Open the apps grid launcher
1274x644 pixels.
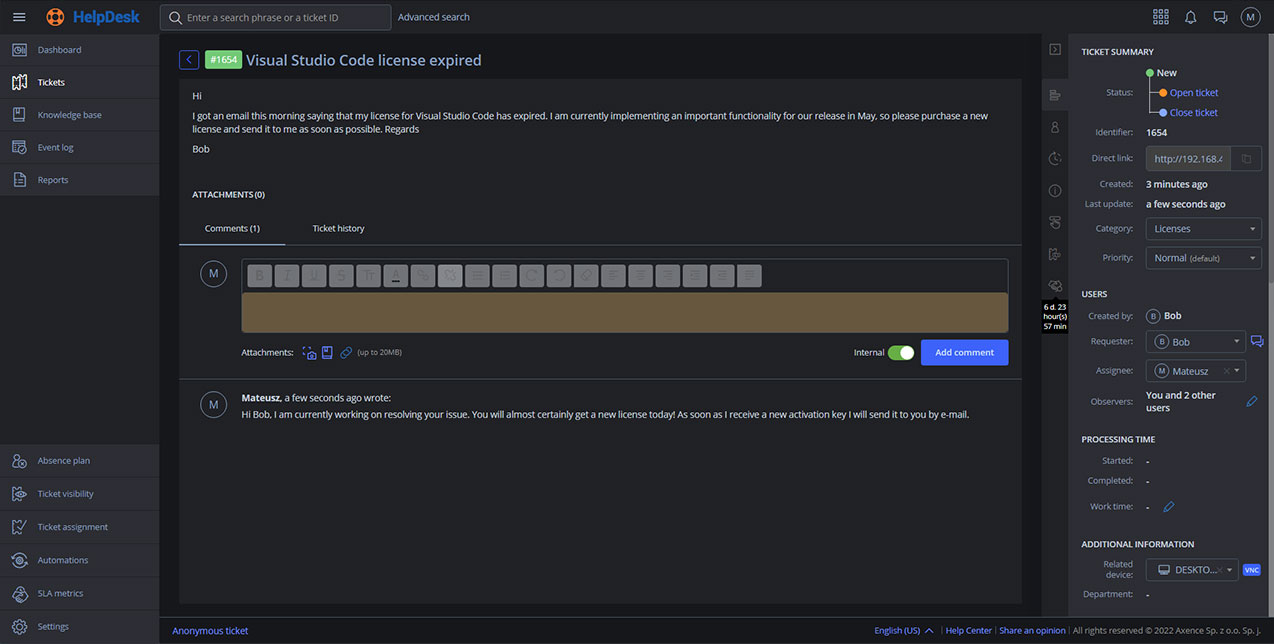(x=1161, y=17)
